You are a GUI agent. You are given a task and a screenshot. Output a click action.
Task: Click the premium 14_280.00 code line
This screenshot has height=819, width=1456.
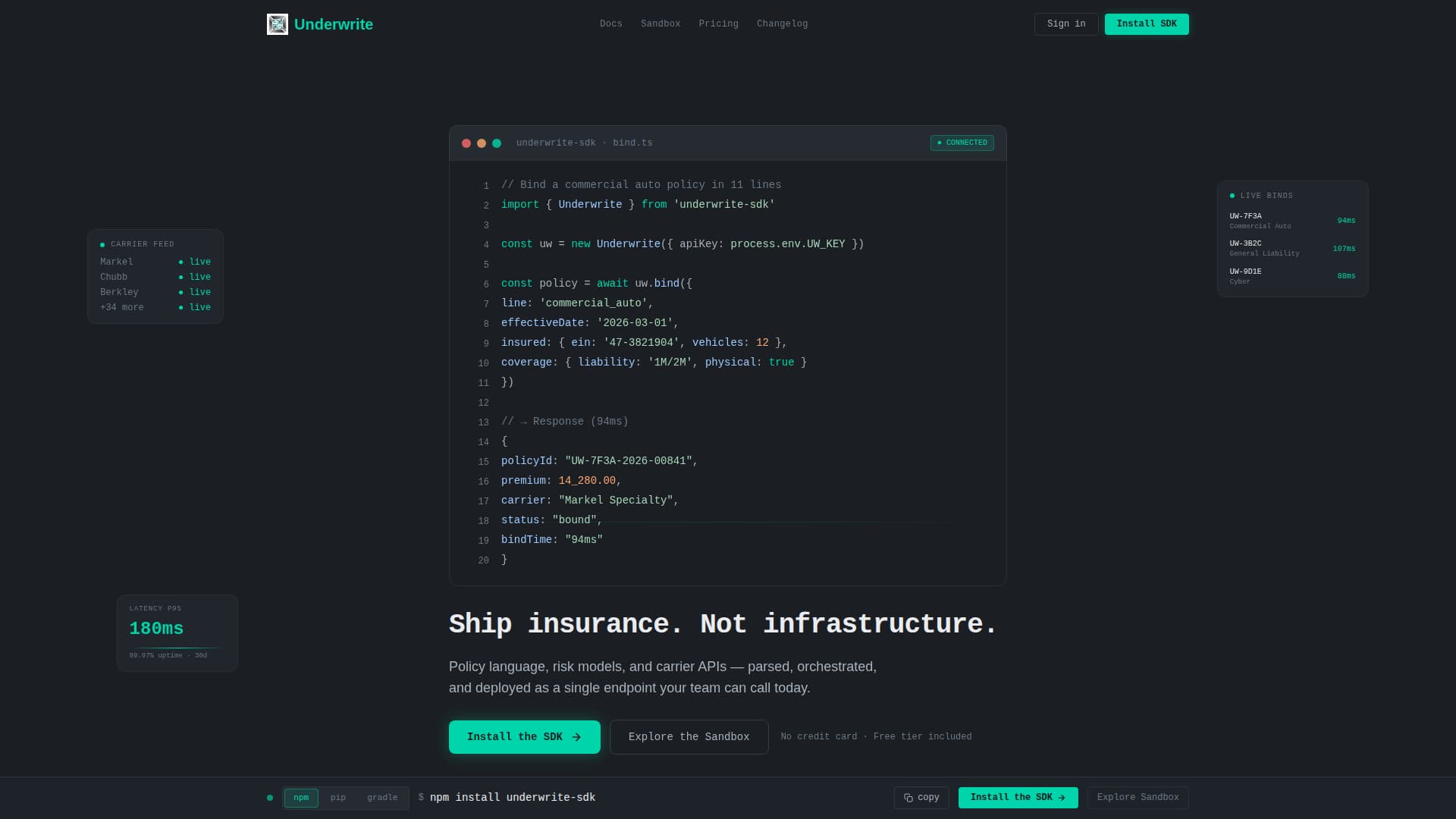[561, 481]
